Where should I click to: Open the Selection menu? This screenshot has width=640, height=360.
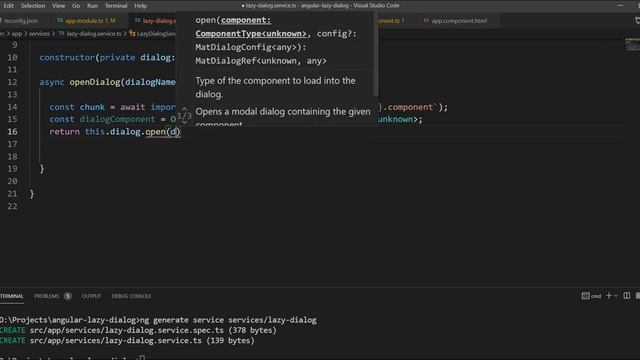tap(33, 6)
